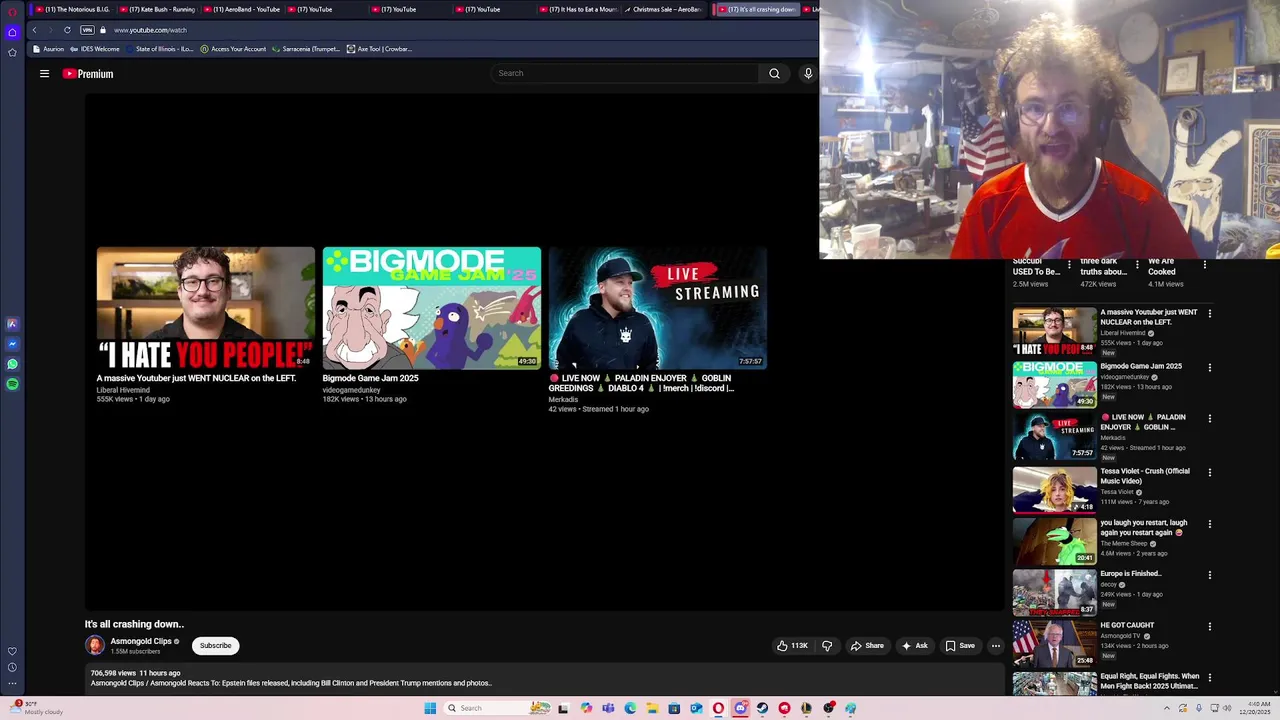The width and height of the screenshot is (1280, 720).
Task: Toggle the VPN badge in the address bar
Action: [87, 30]
